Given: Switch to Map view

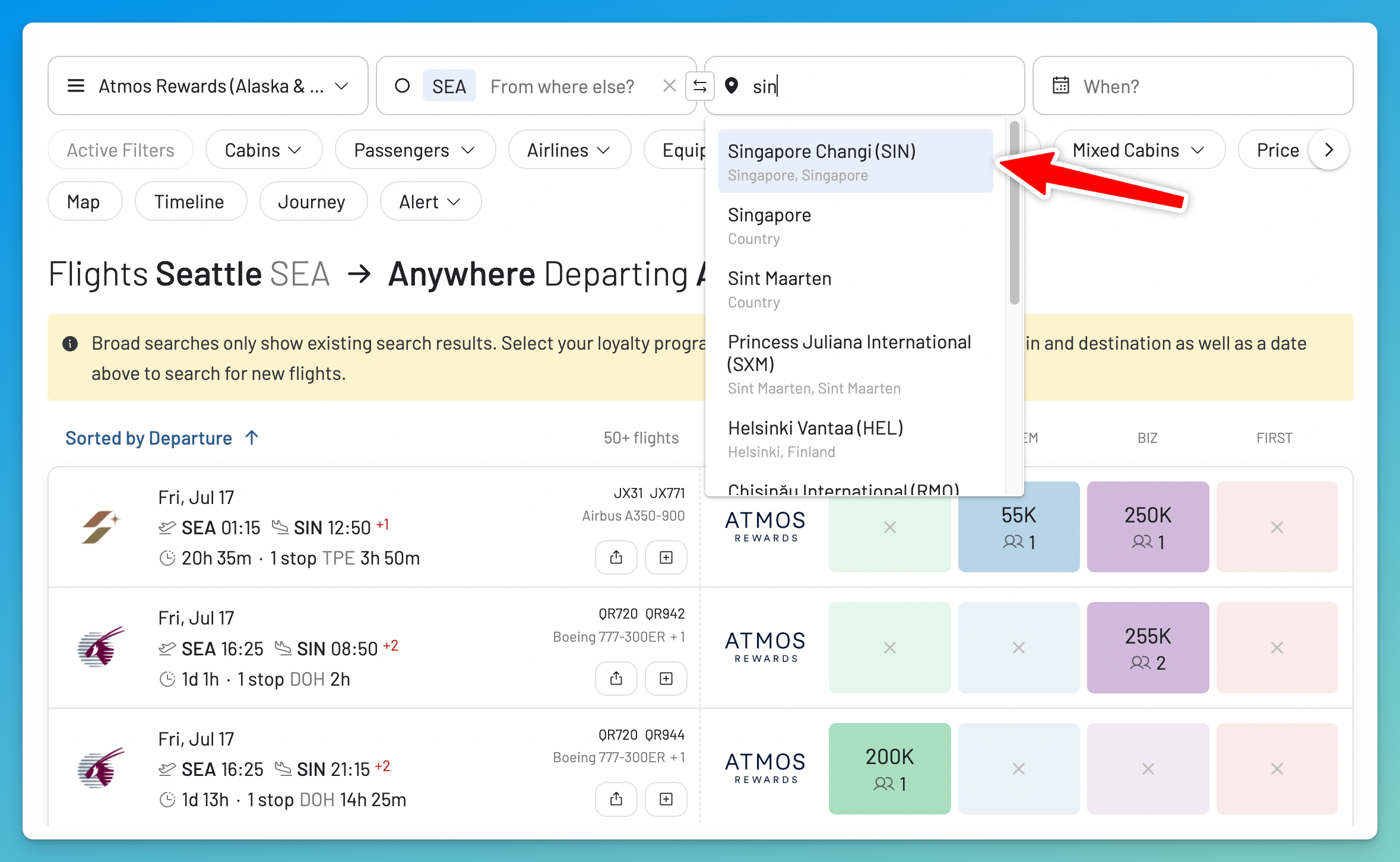Looking at the screenshot, I should [84, 202].
